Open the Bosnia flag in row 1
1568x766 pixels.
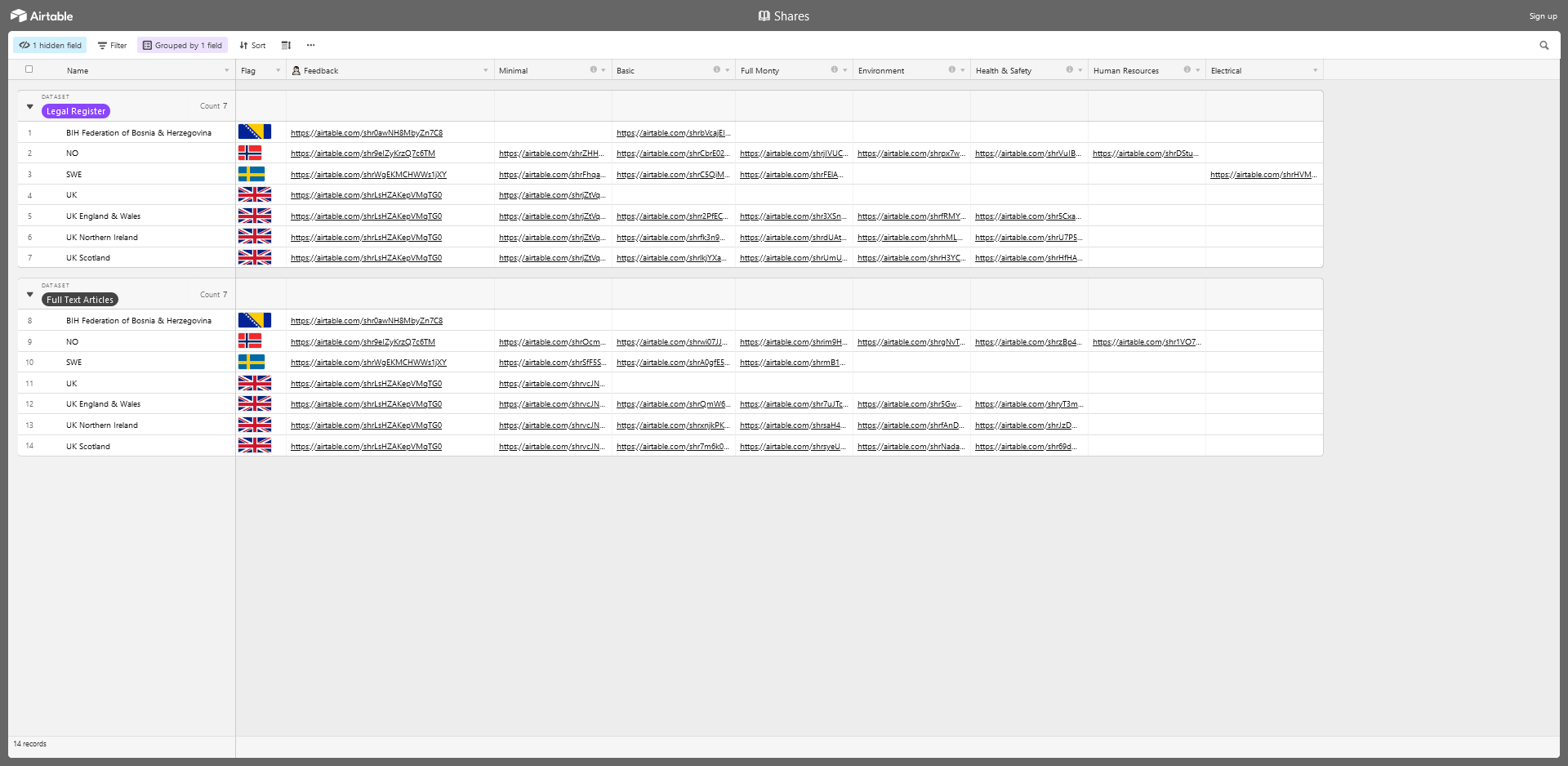coord(255,131)
